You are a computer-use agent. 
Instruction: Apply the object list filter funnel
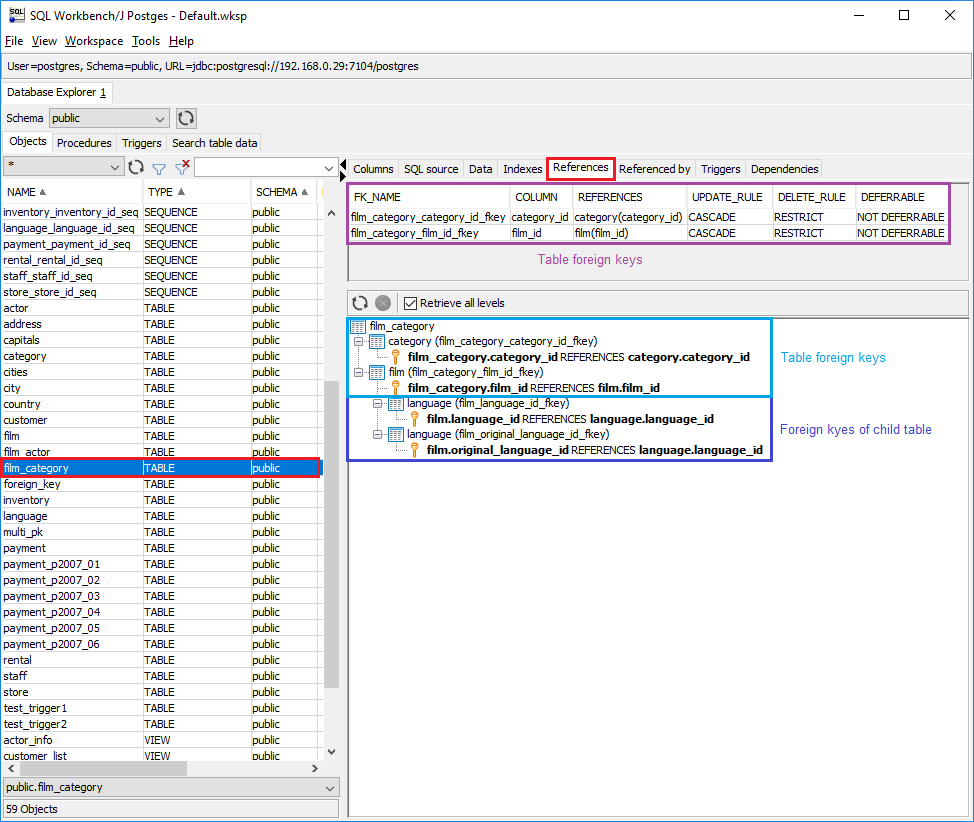[x=158, y=168]
